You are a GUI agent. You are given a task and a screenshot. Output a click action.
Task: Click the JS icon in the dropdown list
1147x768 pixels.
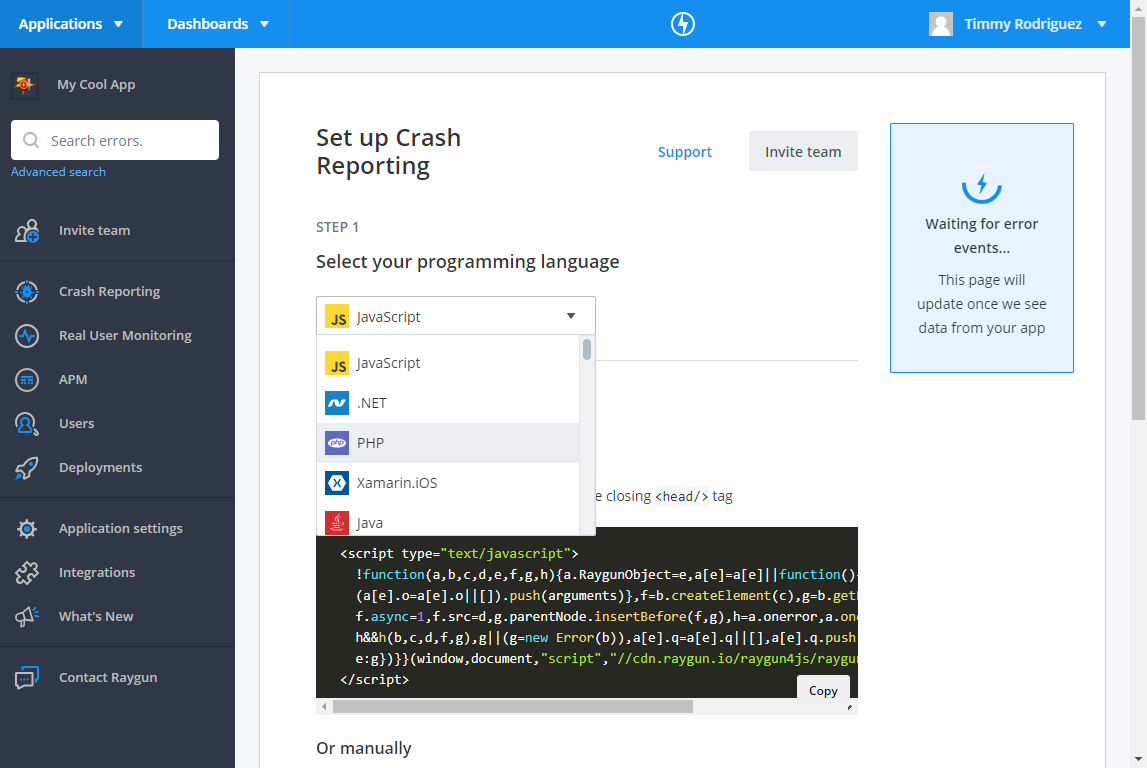pos(336,364)
